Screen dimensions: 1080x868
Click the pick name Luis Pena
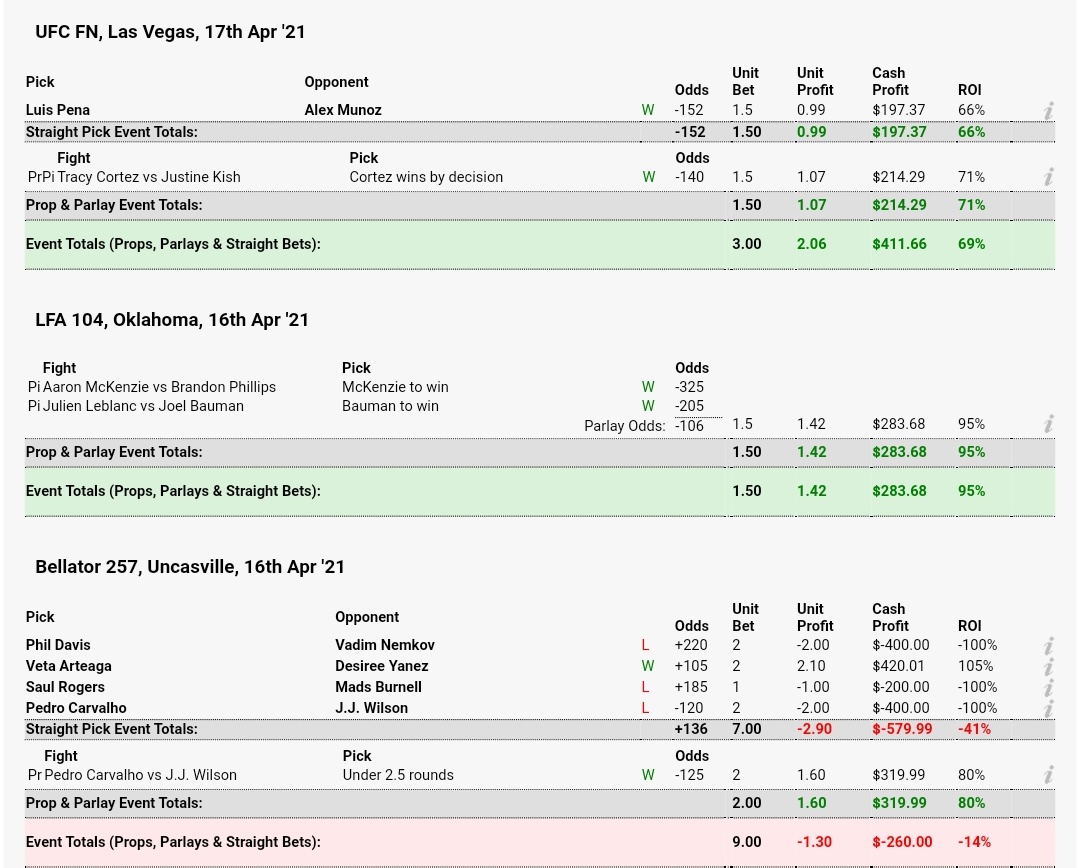point(58,110)
